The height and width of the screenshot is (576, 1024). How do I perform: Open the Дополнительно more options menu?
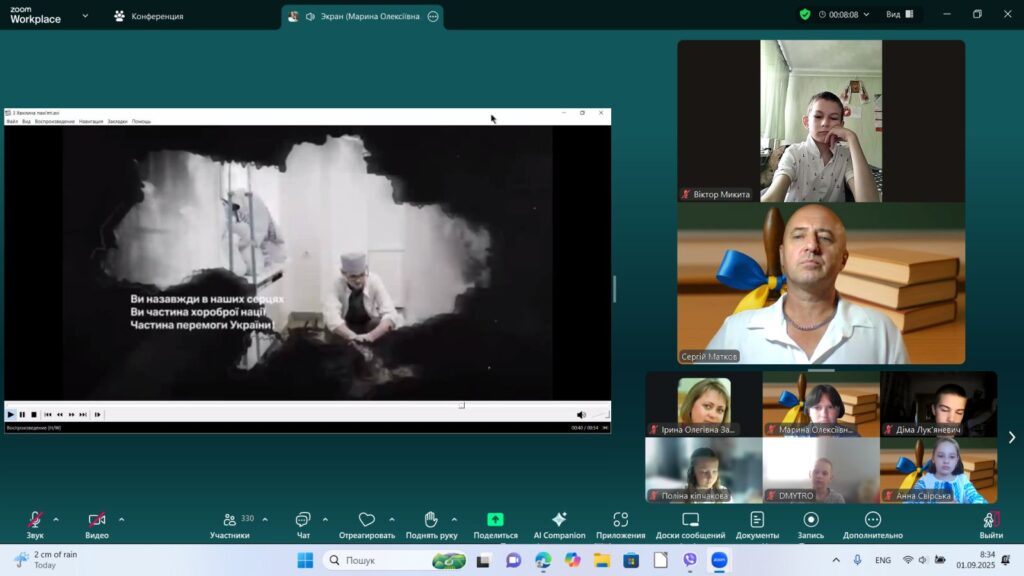coord(873,525)
